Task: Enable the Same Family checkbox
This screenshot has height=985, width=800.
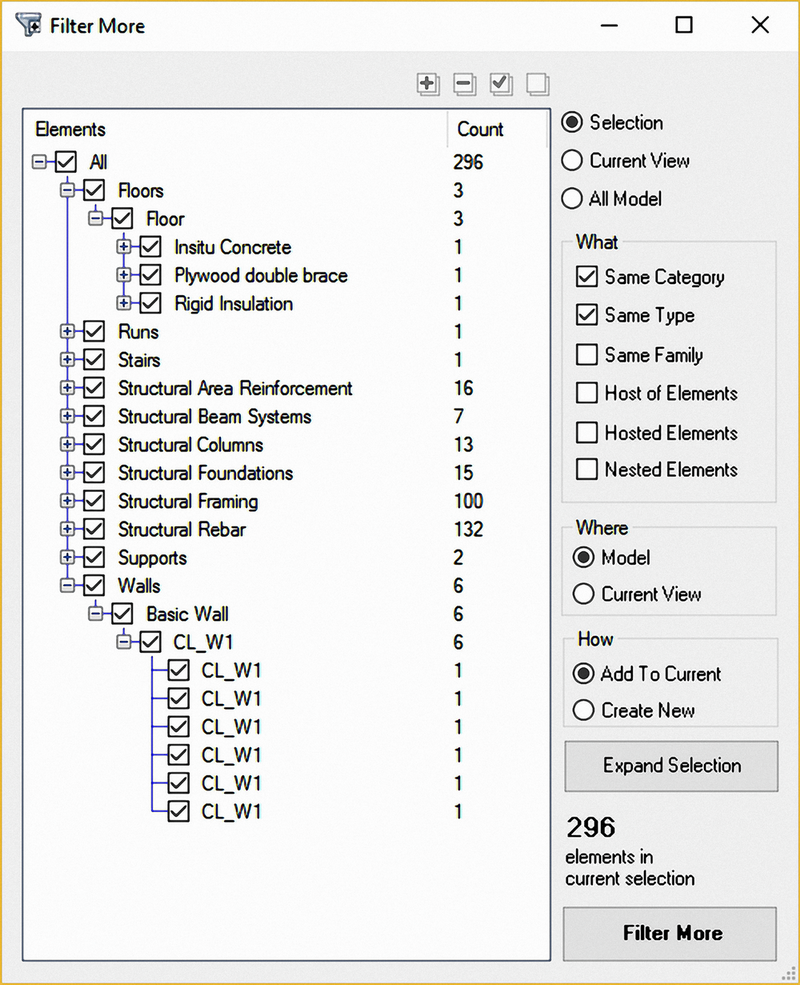Action: (587, 355)
